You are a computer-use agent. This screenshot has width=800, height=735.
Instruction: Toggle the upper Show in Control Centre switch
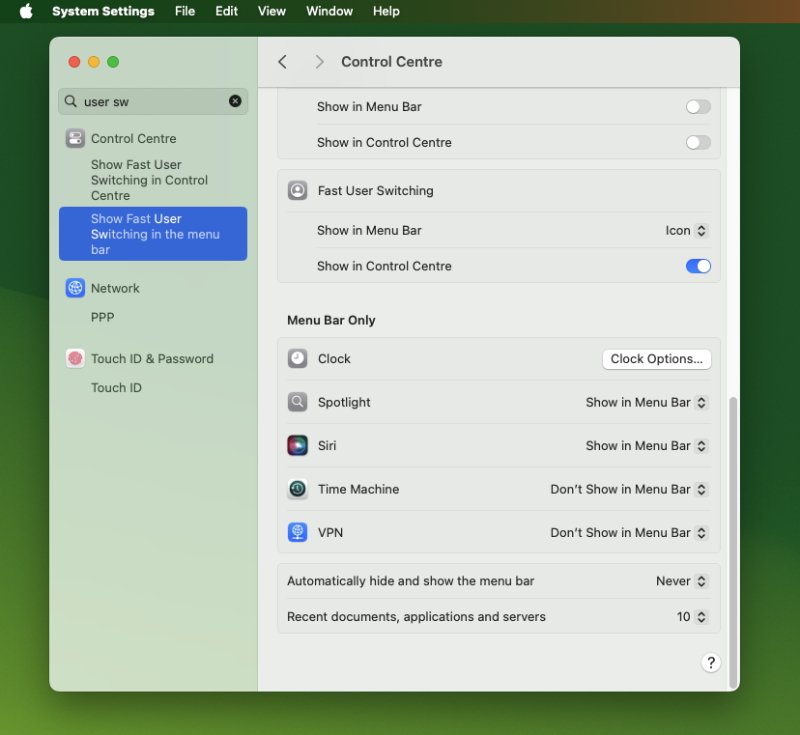point(698,143)
